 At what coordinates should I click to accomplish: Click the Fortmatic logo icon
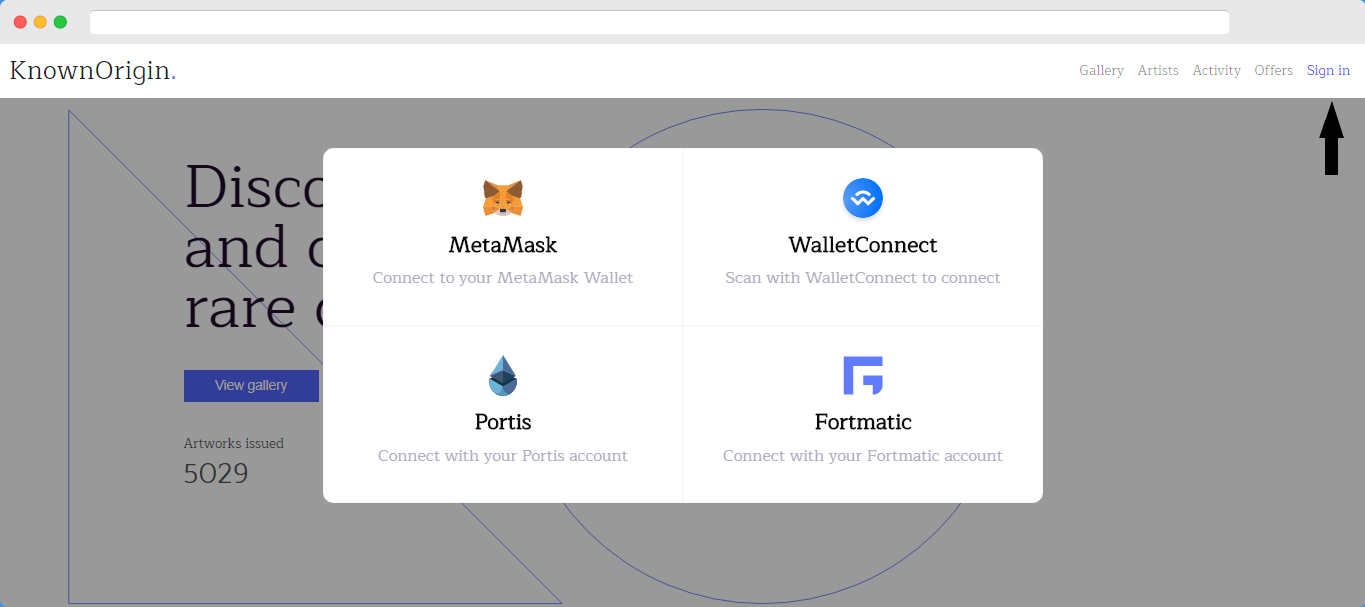point(862,376)
